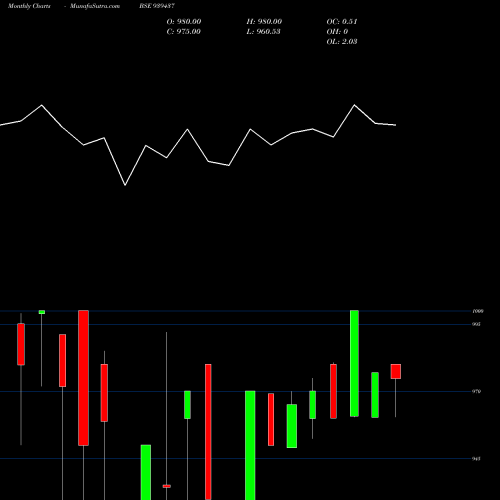Click the 'OL: 2.03' reading
This screenshot has height=500, width=500.
pyautogui.click(x=342, y=42)
